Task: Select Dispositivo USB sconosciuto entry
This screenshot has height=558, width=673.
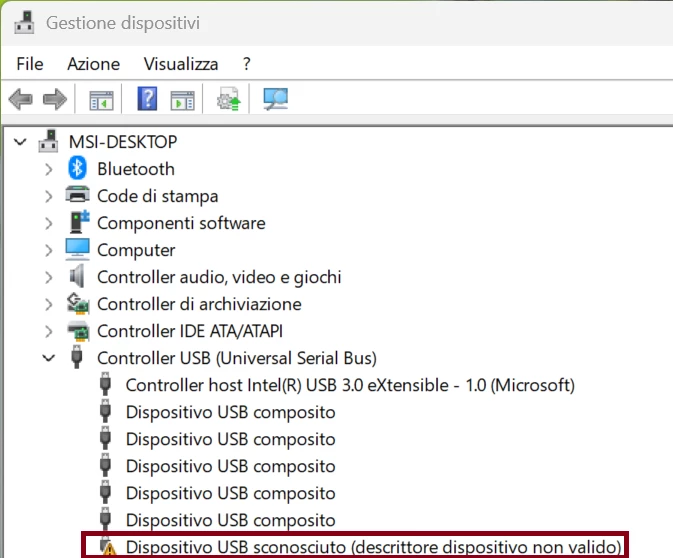Action: pyautogui.click(x=373, y=547)
